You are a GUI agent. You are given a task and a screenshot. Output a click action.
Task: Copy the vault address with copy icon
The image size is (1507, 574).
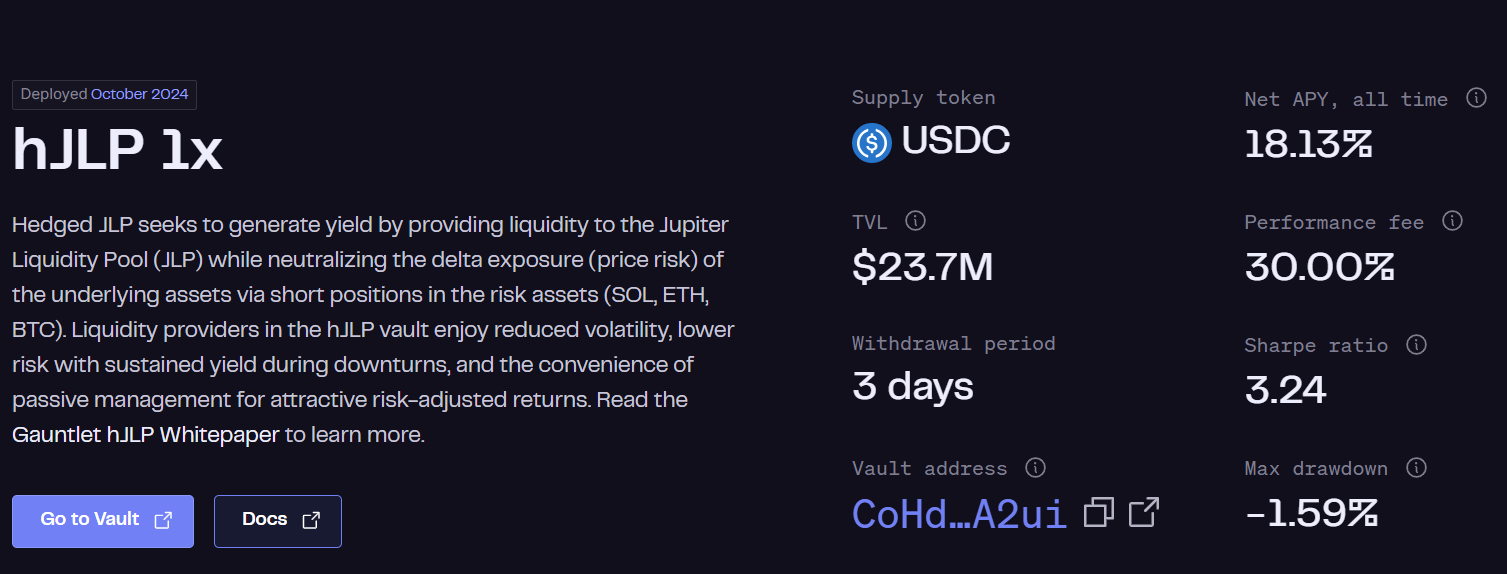pos(1099,513)
